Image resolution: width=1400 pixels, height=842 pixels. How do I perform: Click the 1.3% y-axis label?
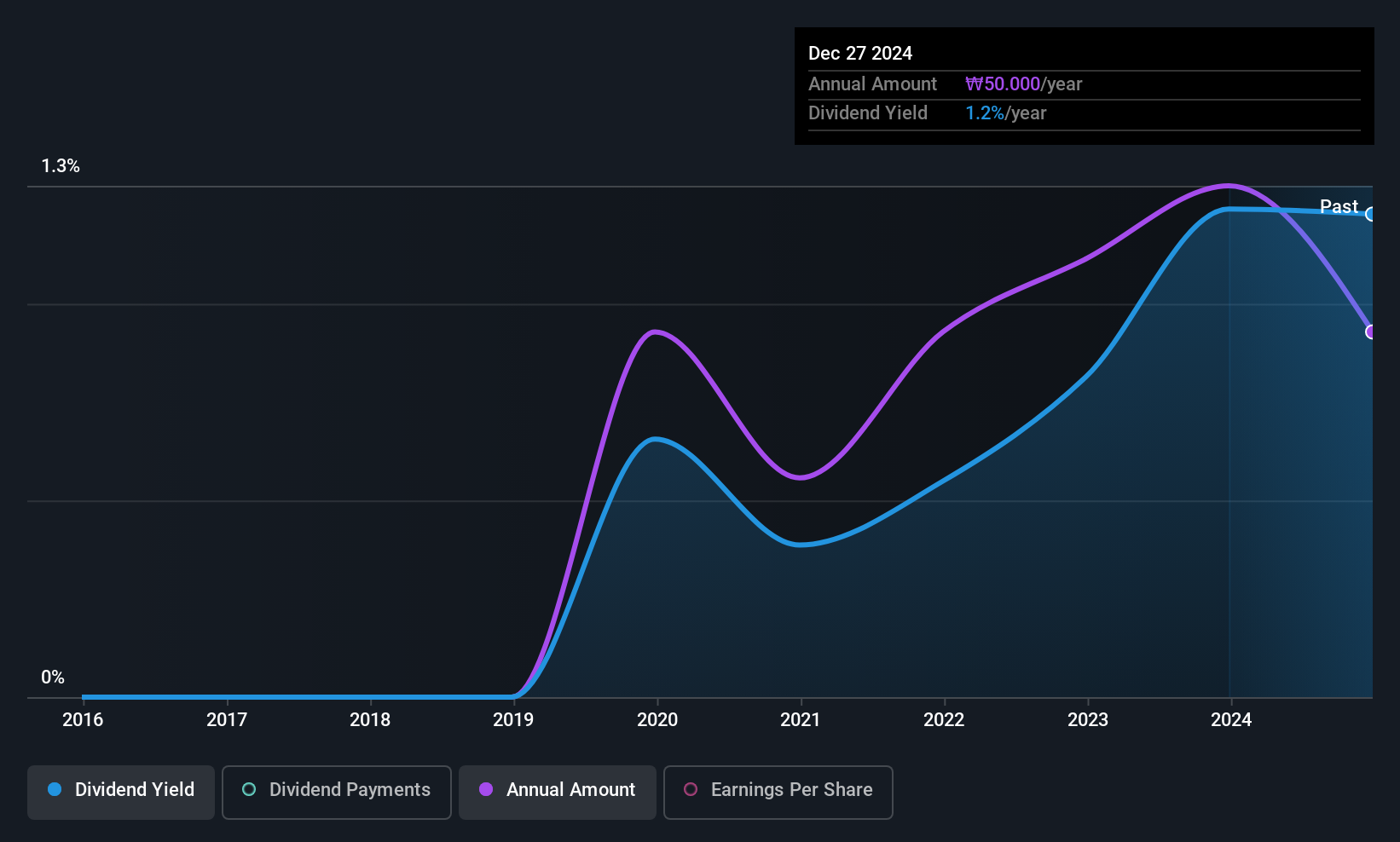[61, 166]
